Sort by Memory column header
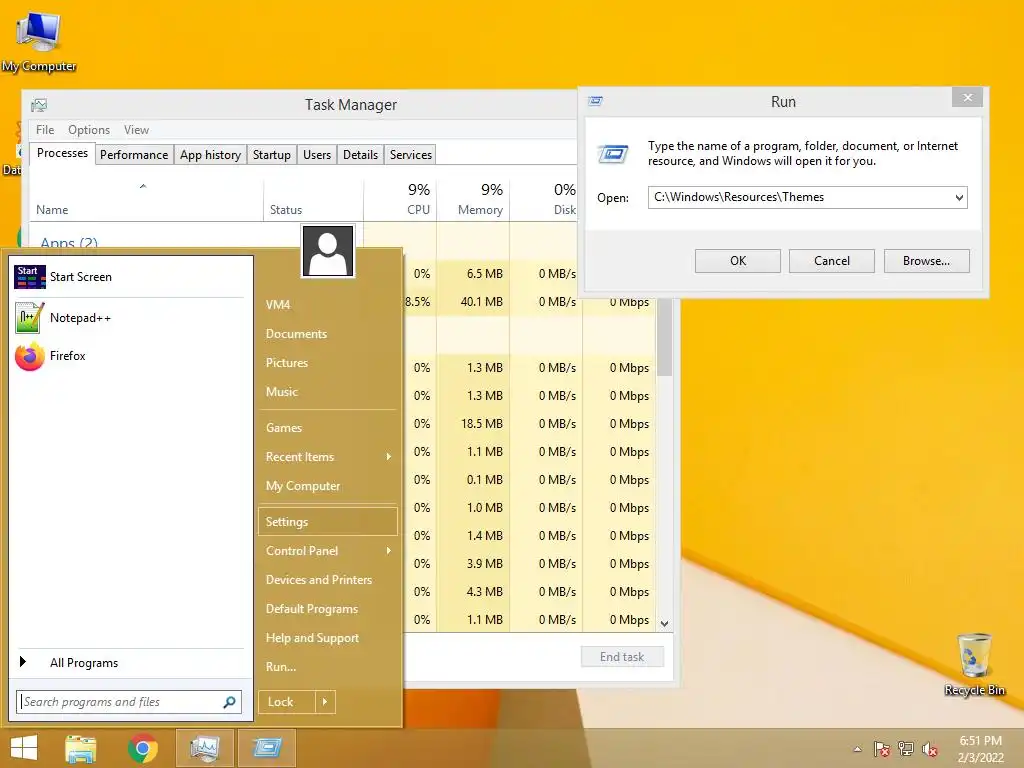Viewport: 1024px width, 768px height. click(x=473, y=199)
